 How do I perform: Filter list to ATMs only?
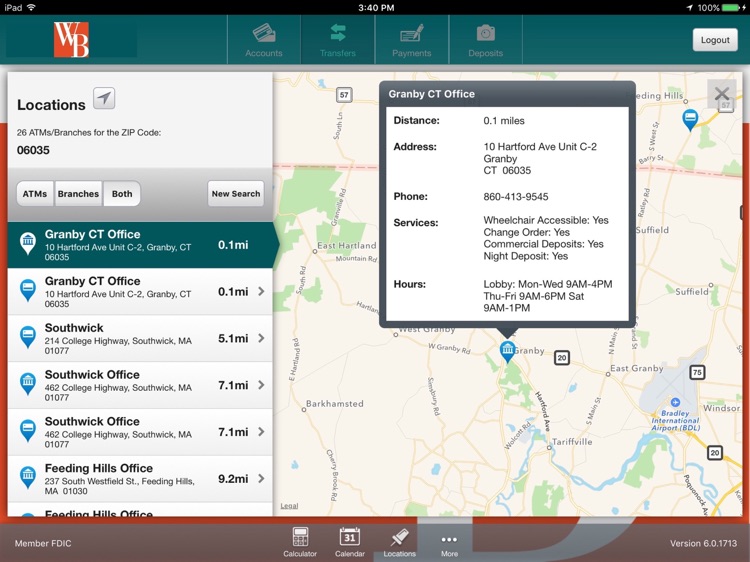tap(35, 194)
